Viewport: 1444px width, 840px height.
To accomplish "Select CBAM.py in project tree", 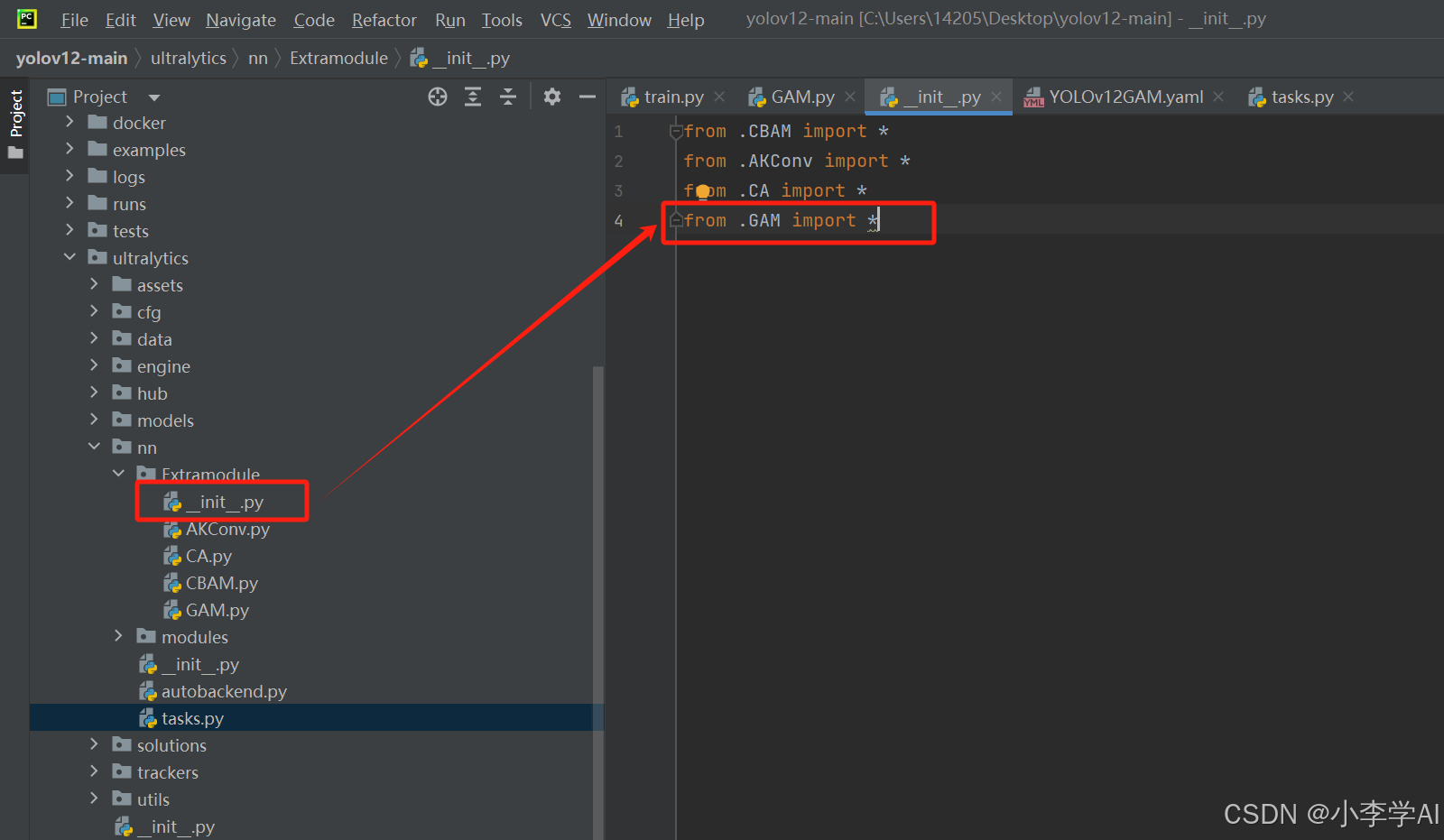I will click(x=211, y=583).
